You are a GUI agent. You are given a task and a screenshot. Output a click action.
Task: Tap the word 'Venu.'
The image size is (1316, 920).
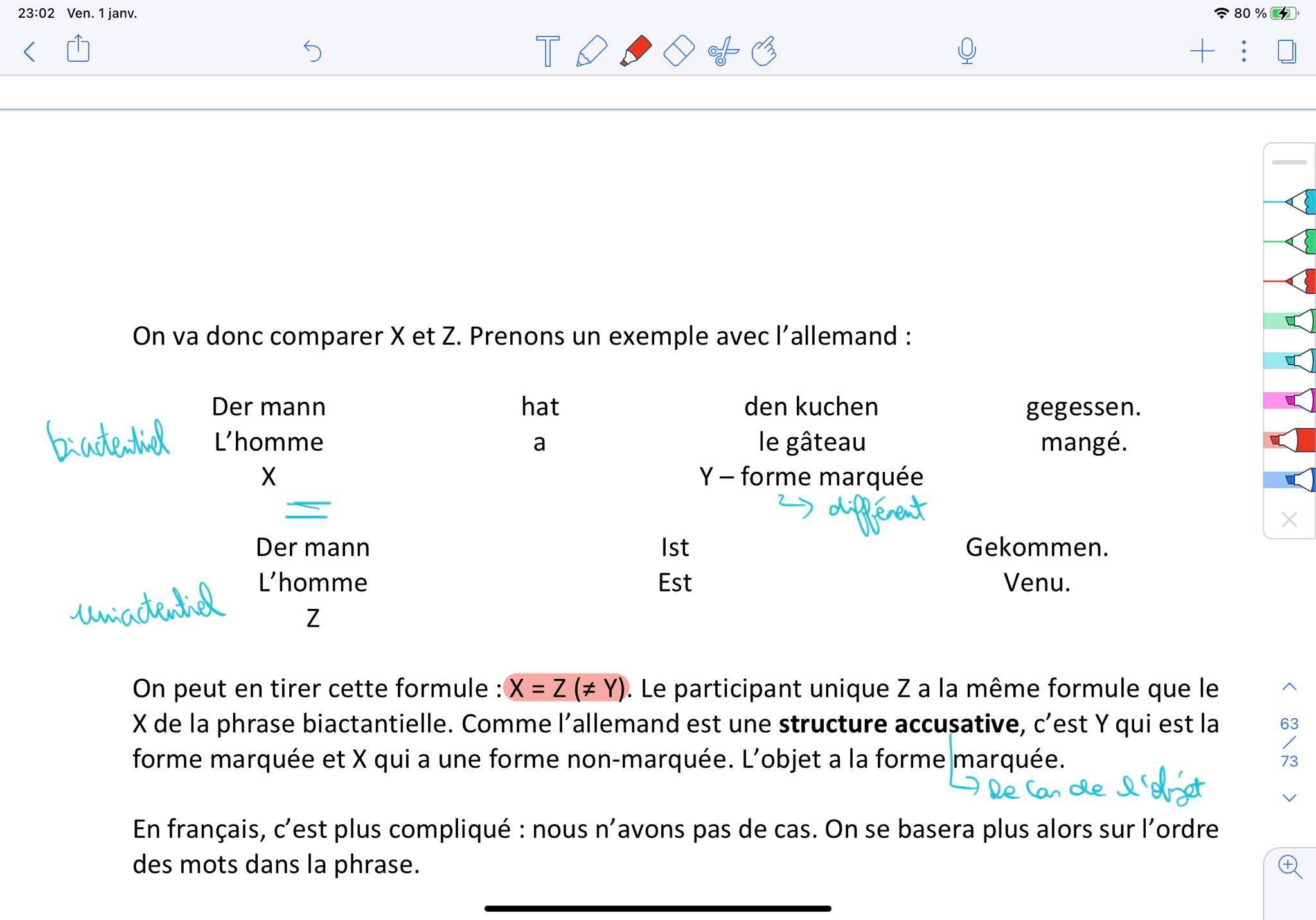point(1037,582)
